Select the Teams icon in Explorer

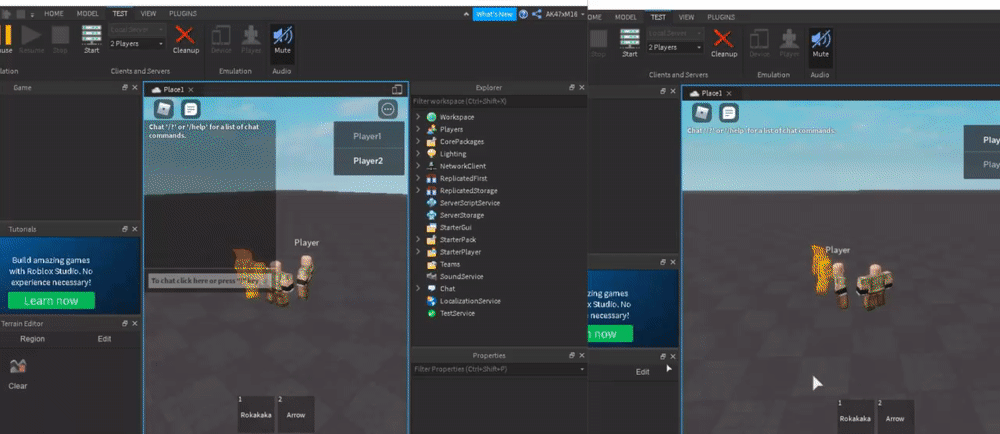point(432,264)
